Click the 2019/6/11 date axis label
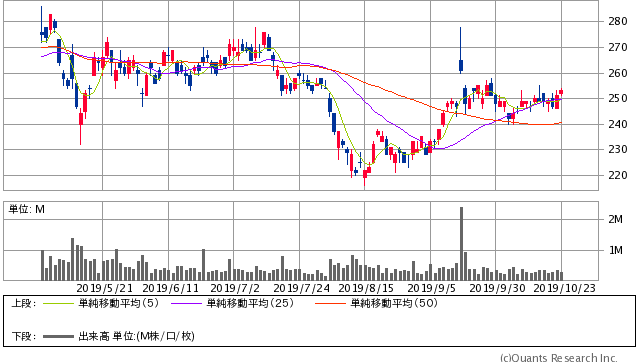 170,288
